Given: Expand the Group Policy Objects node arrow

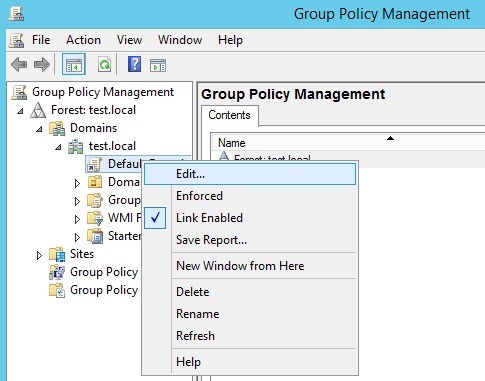Looking at the screenshot, I should tap(77, 201).
